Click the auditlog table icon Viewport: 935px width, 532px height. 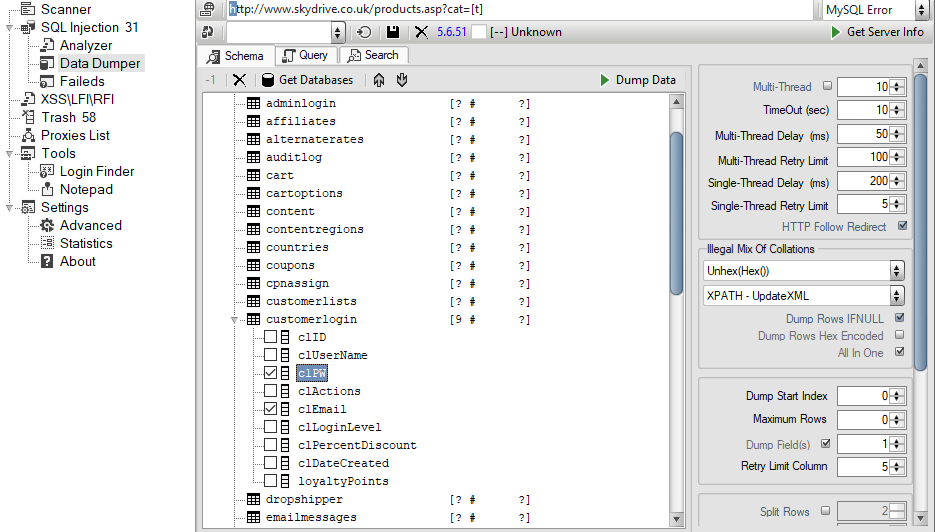(253, 157)
